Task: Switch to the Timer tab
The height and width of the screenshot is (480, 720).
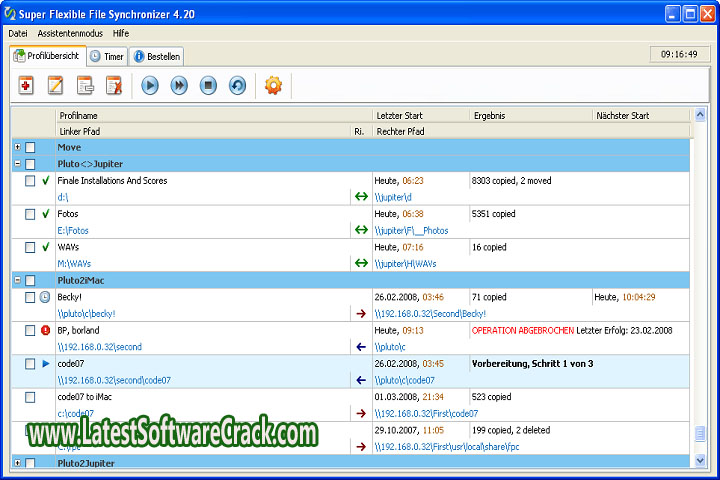Action: [x=107, y=57]
